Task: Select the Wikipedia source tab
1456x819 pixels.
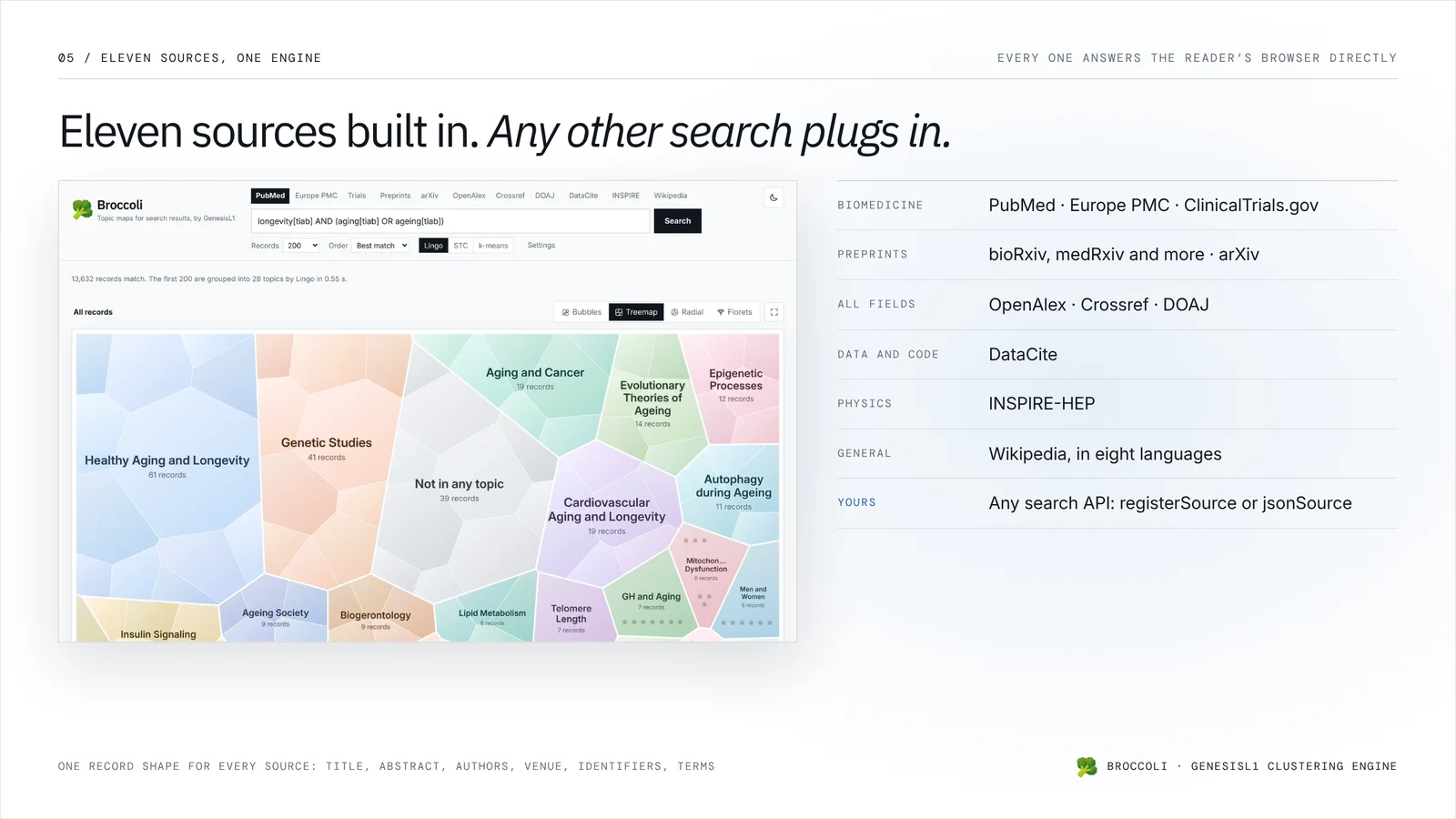Action: (x=671, y=196)
